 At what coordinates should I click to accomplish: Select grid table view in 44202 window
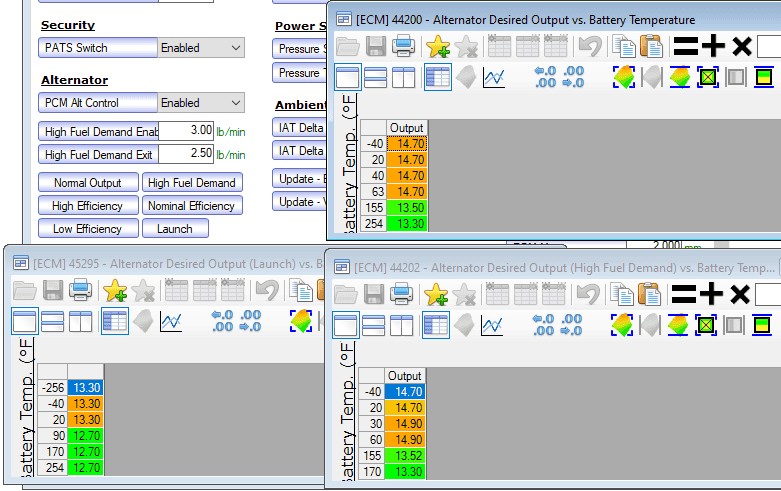(436, 325)
